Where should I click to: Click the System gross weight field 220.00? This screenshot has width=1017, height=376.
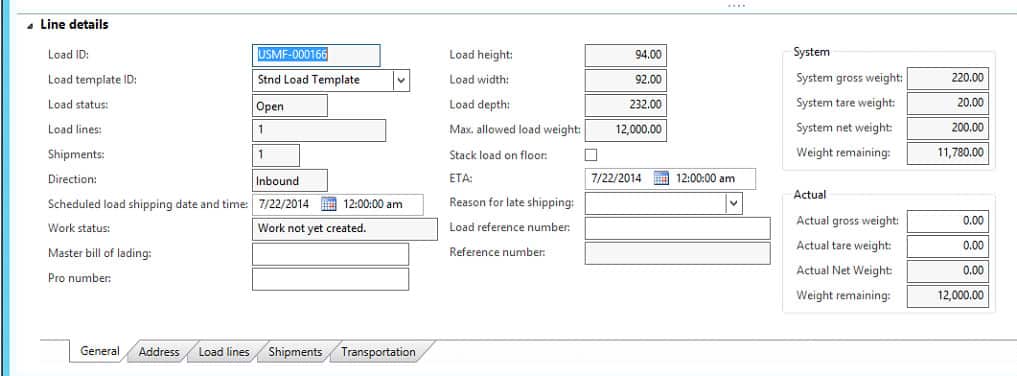pos(948,78)
